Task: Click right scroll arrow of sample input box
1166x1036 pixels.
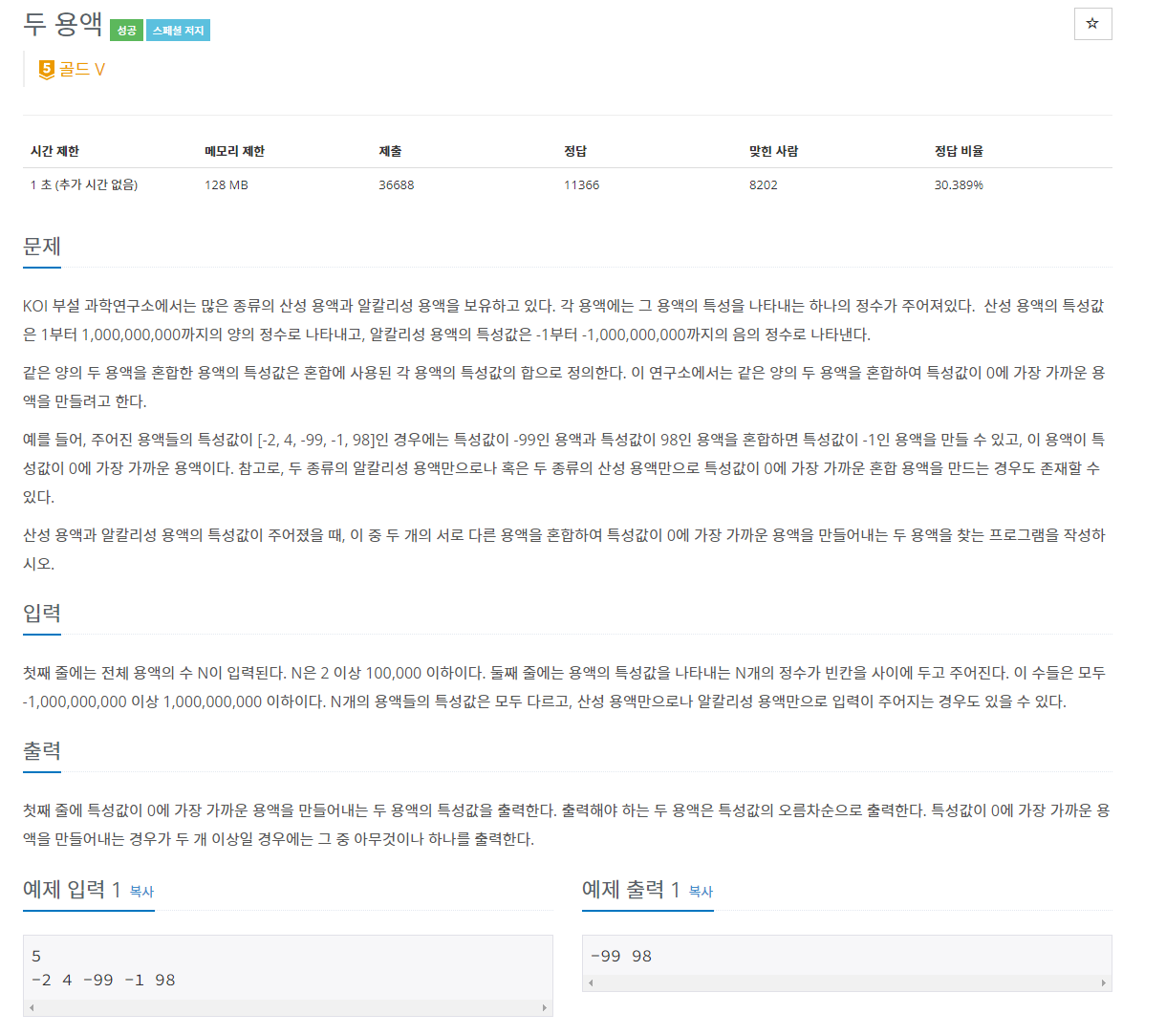Action: pos(545,1007)
